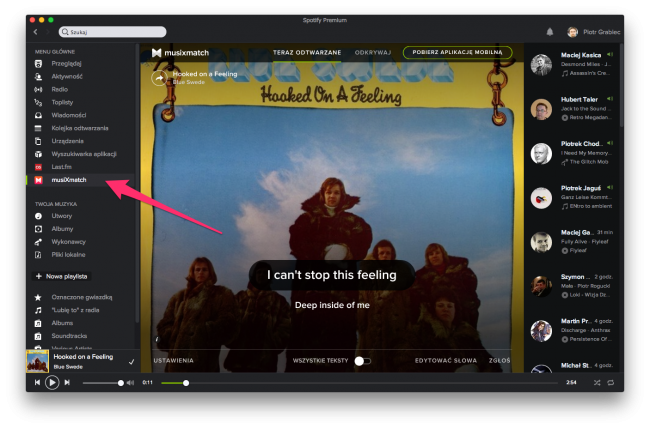Click the share arrow beside song title
The width and height of the screenshot is (650, 429).
[x=159, y=78]
